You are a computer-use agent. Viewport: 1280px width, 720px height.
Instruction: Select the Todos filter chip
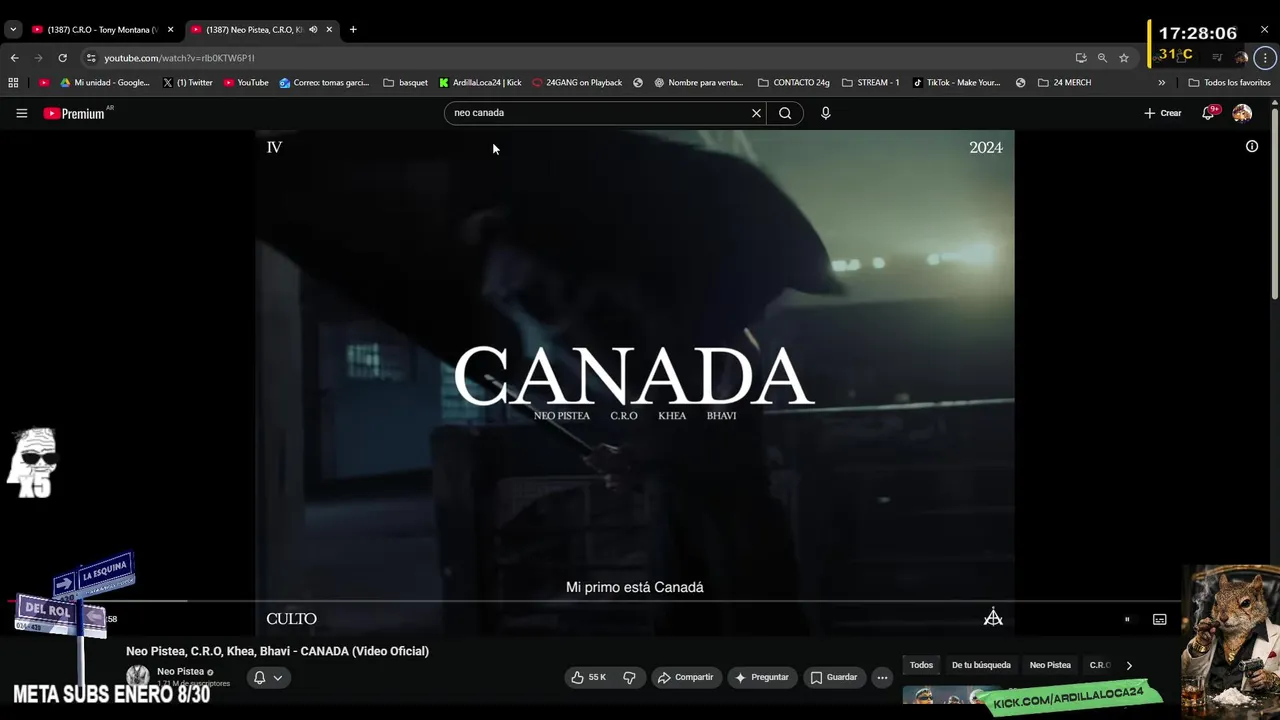point(921,665)
